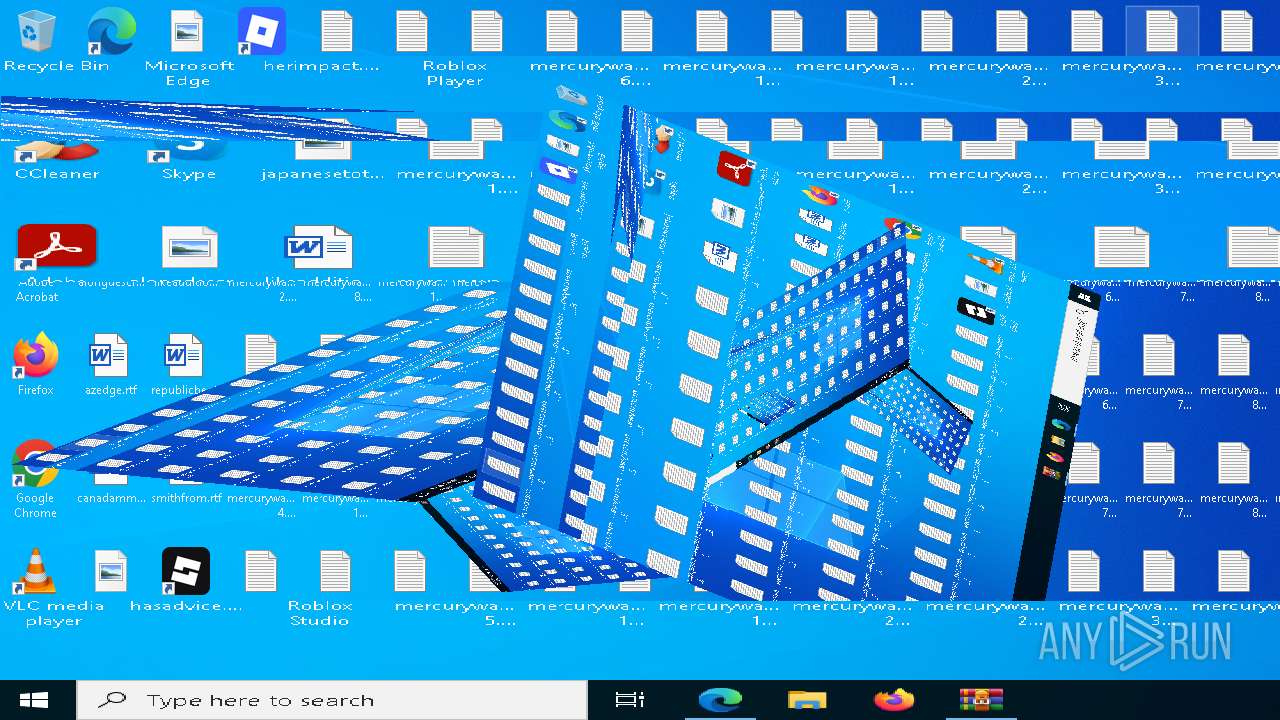The width and height of the screenshot is (1280, 720).
Task: Select the black Roblox Studio desktop icon
Action: 186,572
